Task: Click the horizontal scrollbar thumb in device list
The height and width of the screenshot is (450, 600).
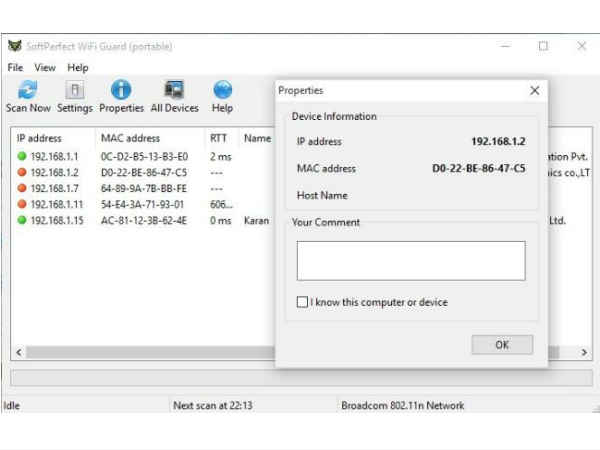Action: click(293, 352)
